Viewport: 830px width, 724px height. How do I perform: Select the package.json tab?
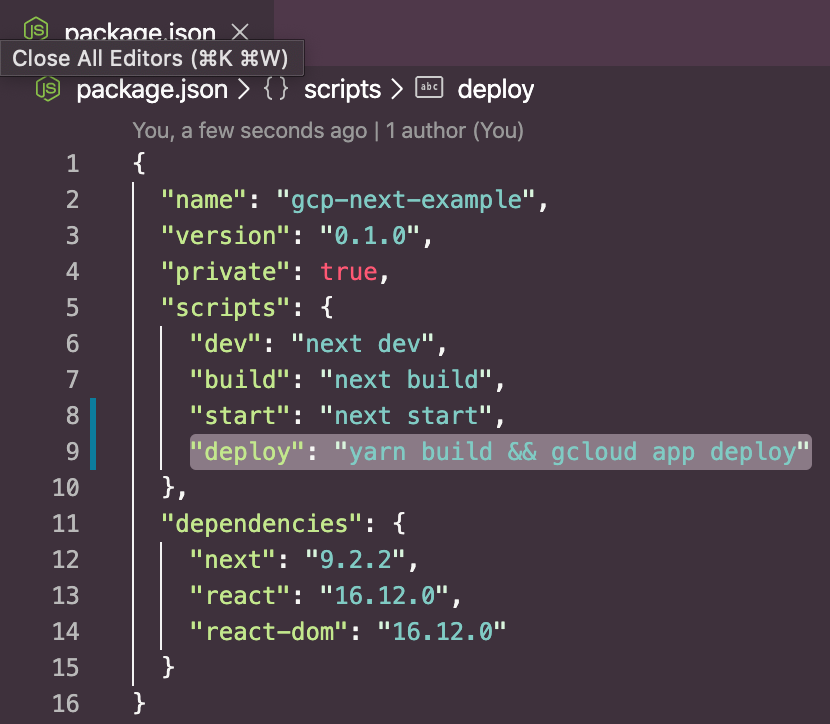click(x=137, y=33)
